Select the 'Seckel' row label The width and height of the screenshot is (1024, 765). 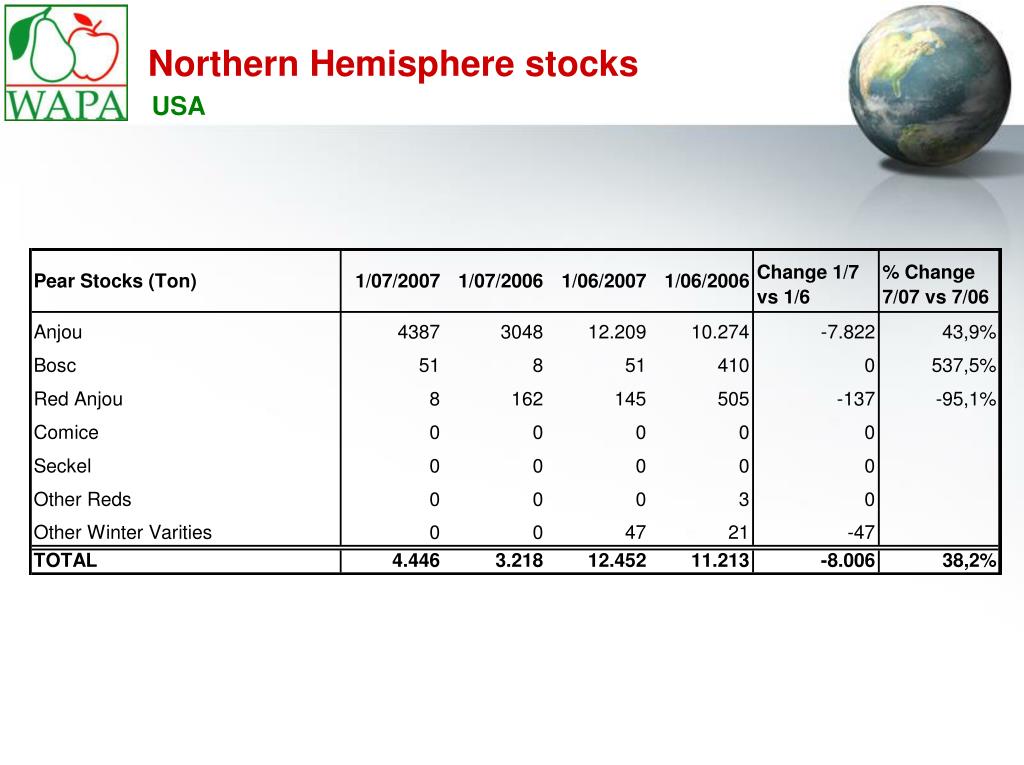[x=63, y=466]
